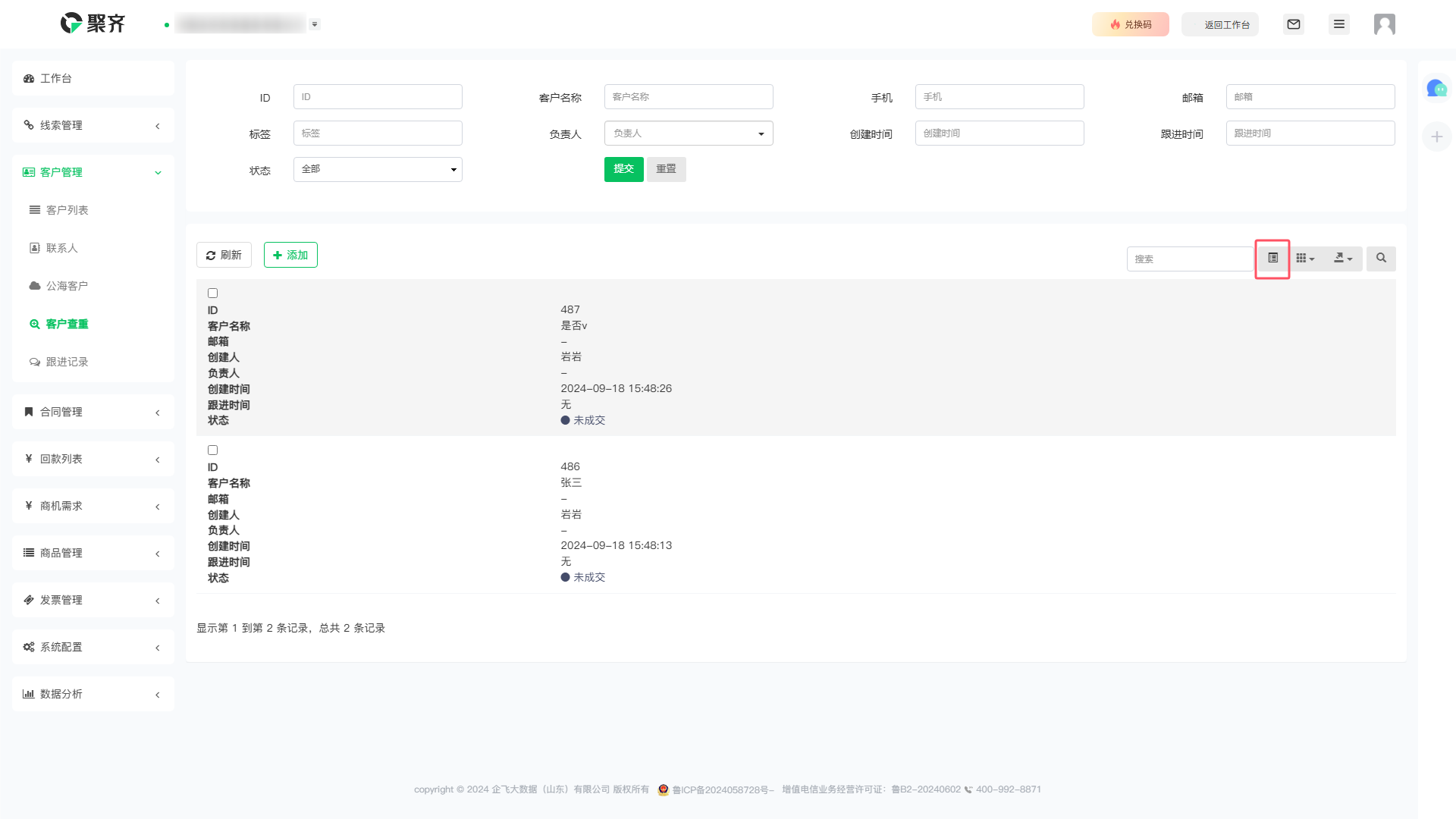
Task: Go to 客户列表 menu item
Action: [93, 210]
